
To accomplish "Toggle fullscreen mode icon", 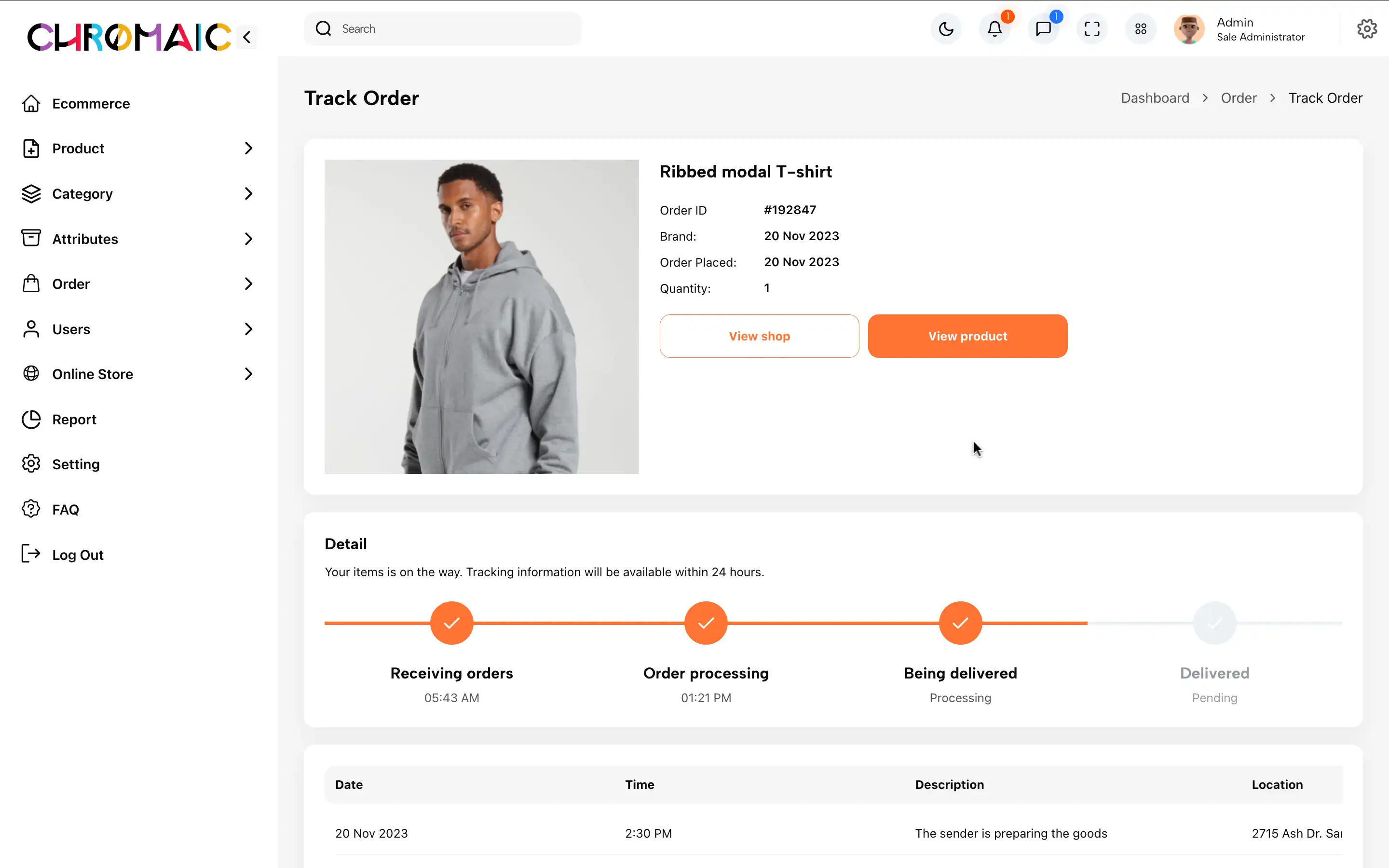I will 1092,29.
